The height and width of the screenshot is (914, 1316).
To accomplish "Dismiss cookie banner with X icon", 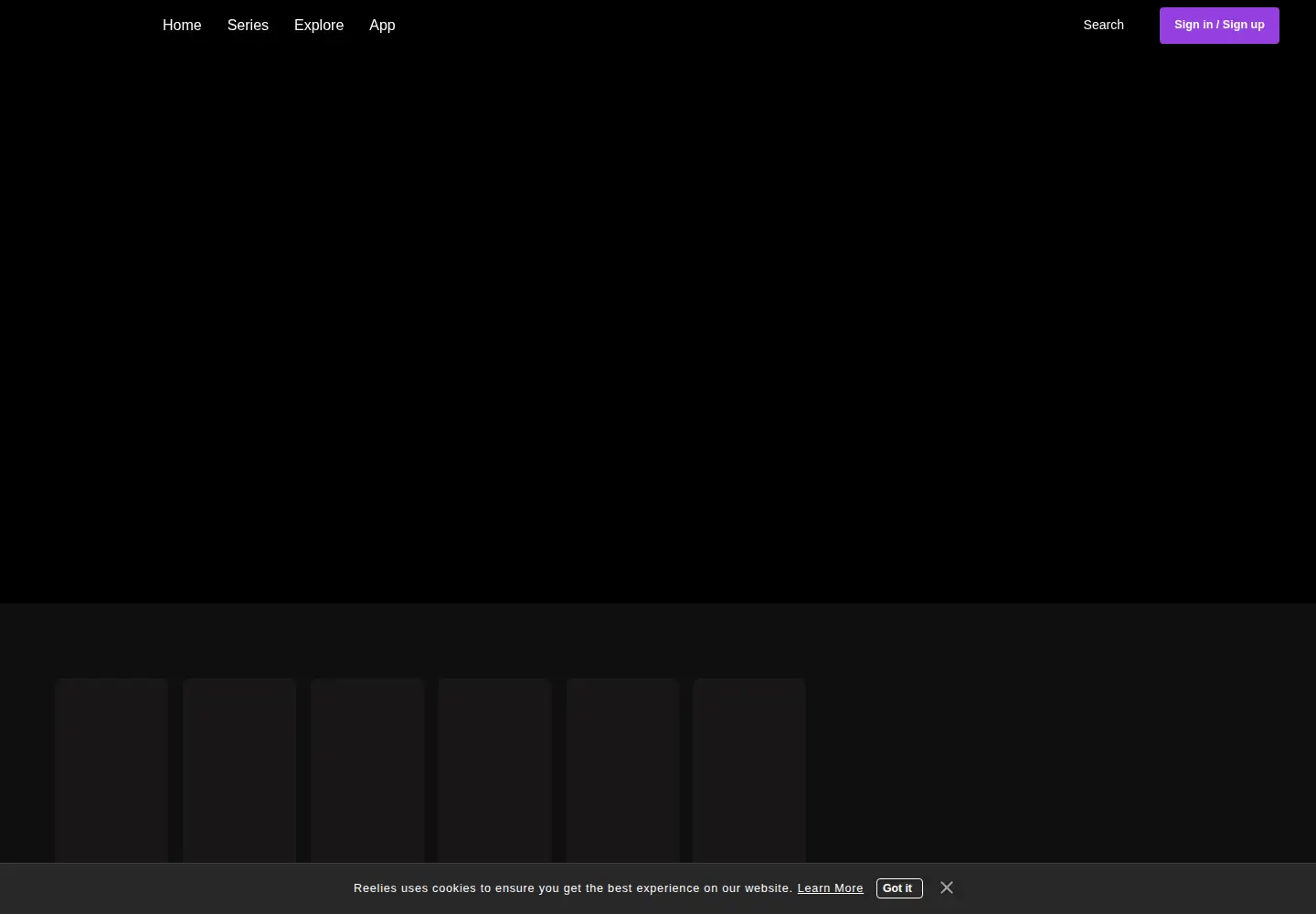I will 947,887.
